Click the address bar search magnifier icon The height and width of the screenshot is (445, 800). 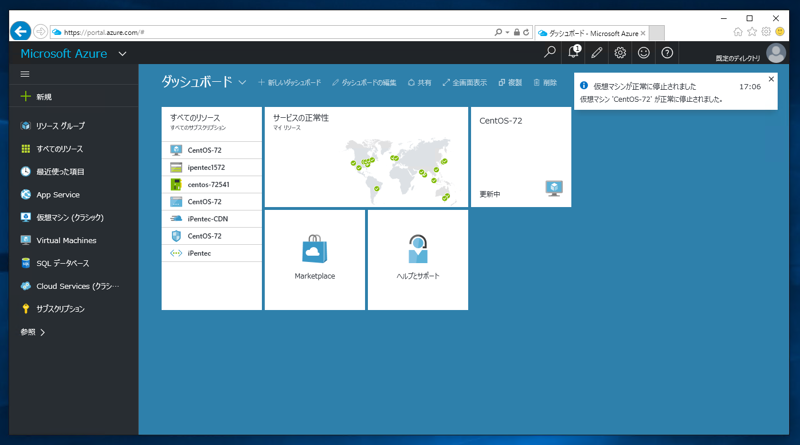point(498,32)
